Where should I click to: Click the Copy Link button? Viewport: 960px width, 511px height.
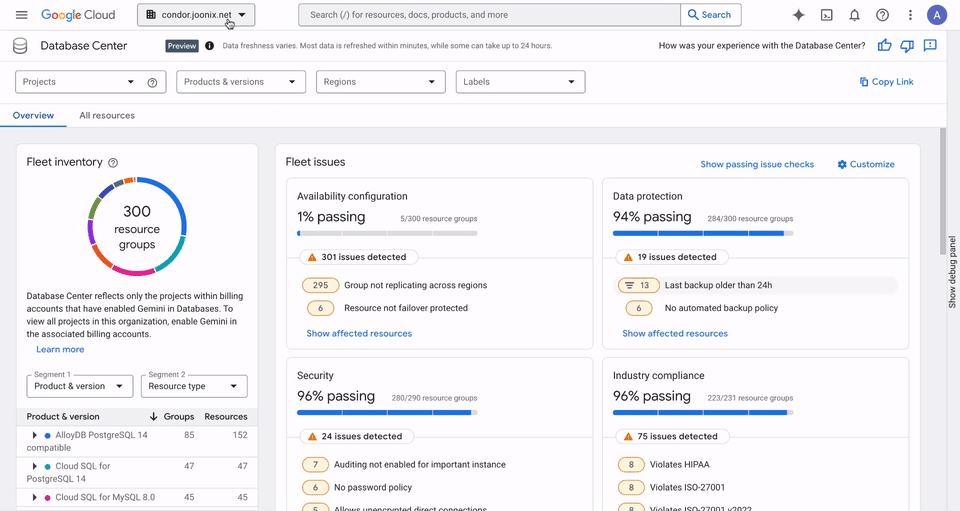click(x=886, y=82)
